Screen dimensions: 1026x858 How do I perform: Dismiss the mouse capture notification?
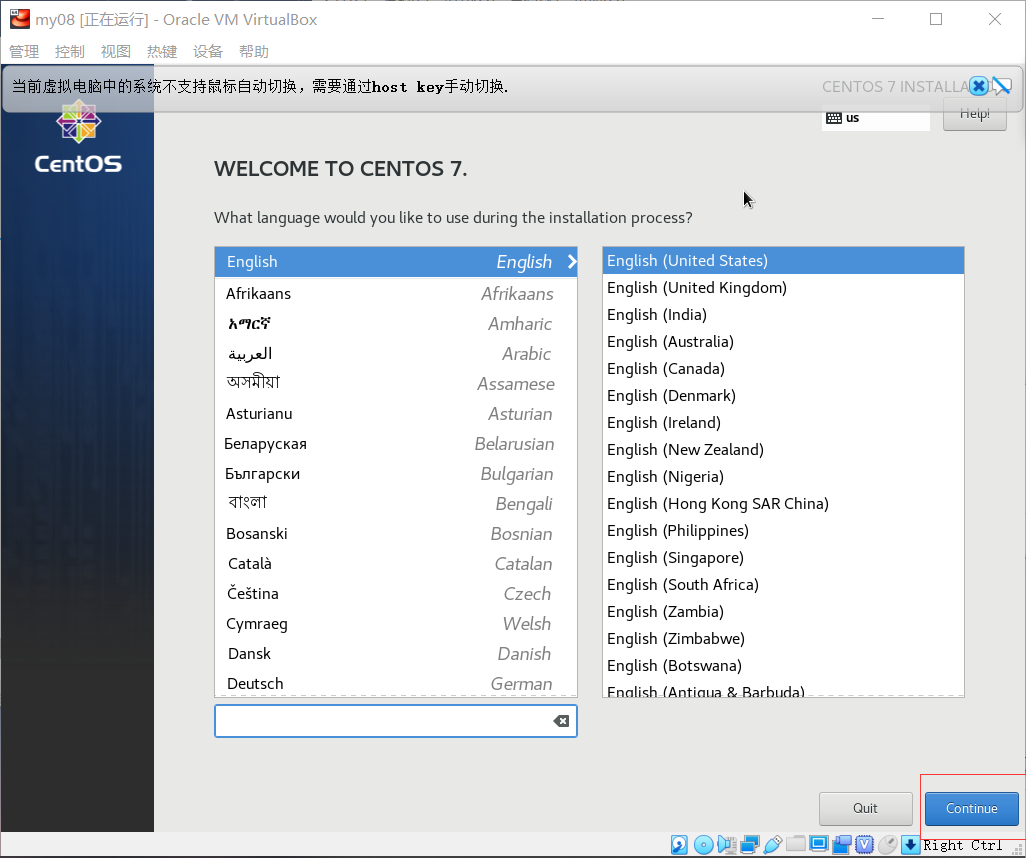coord(978,86)
